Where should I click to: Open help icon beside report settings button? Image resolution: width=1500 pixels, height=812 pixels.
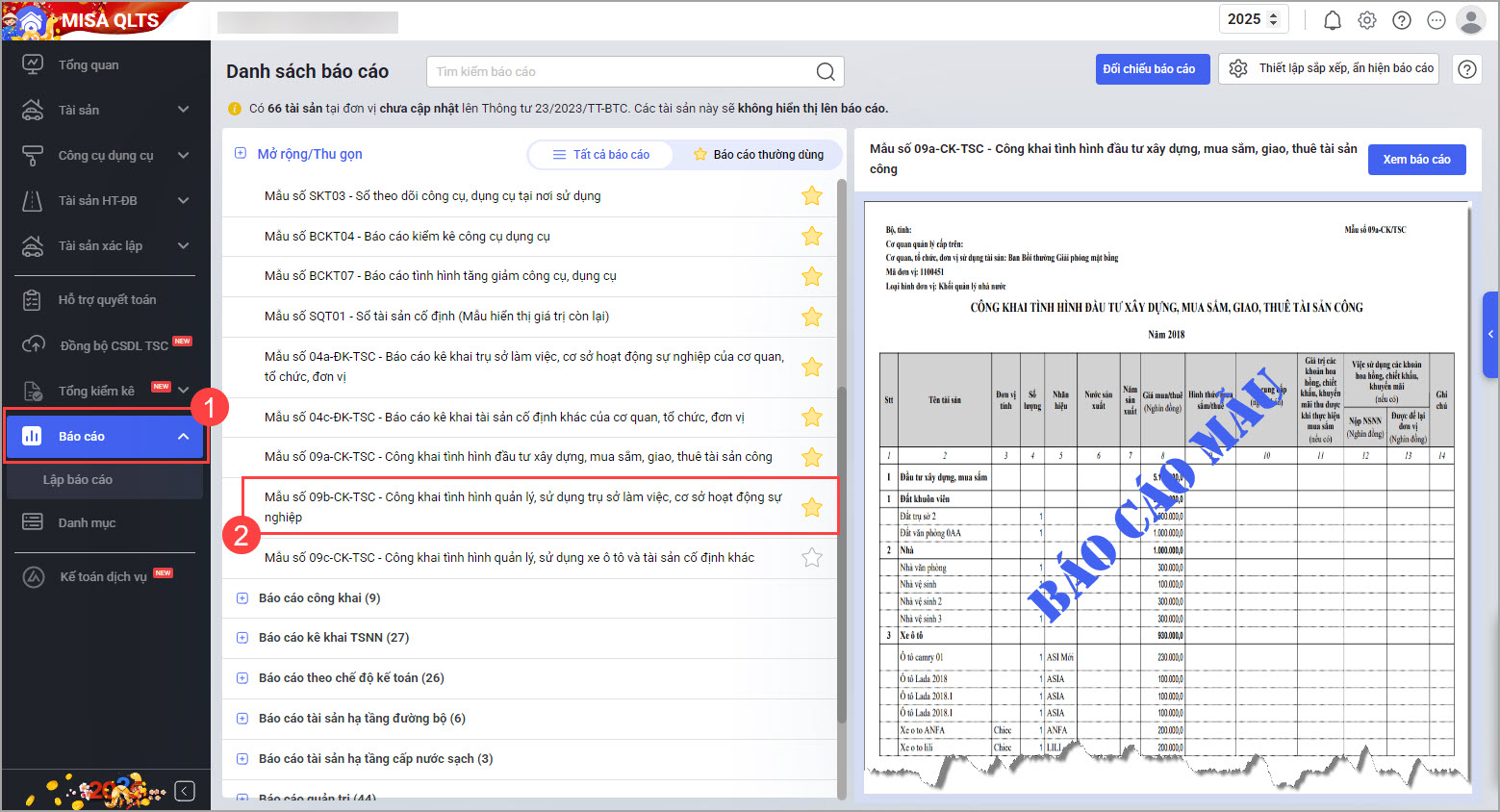[x=1466, y=69]
